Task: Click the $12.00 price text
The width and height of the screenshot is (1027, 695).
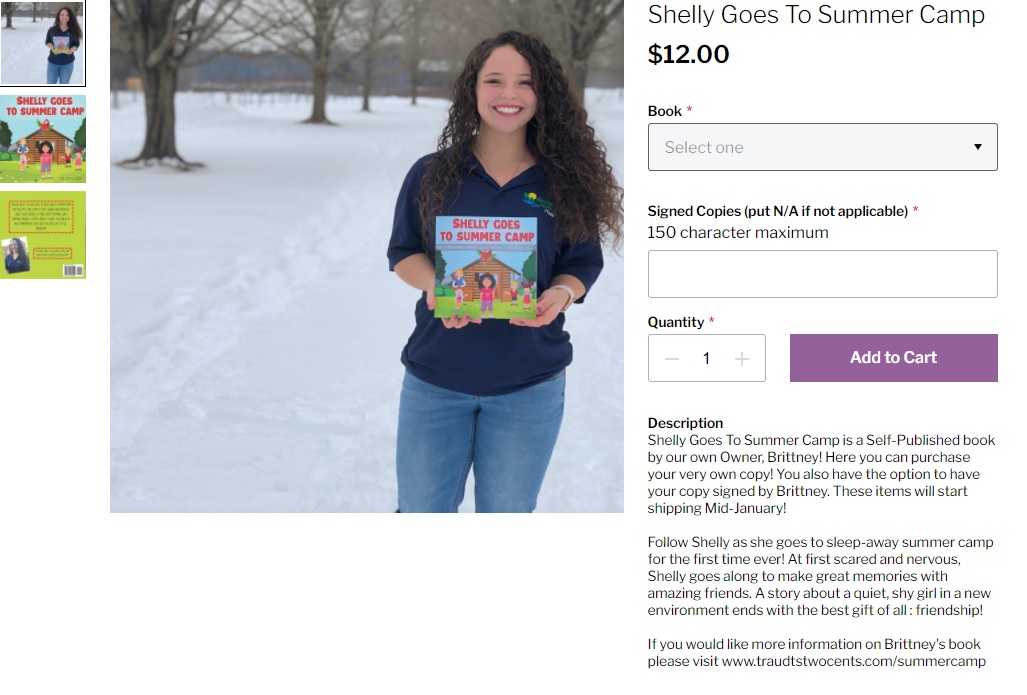Action: (x=688, y=54)
